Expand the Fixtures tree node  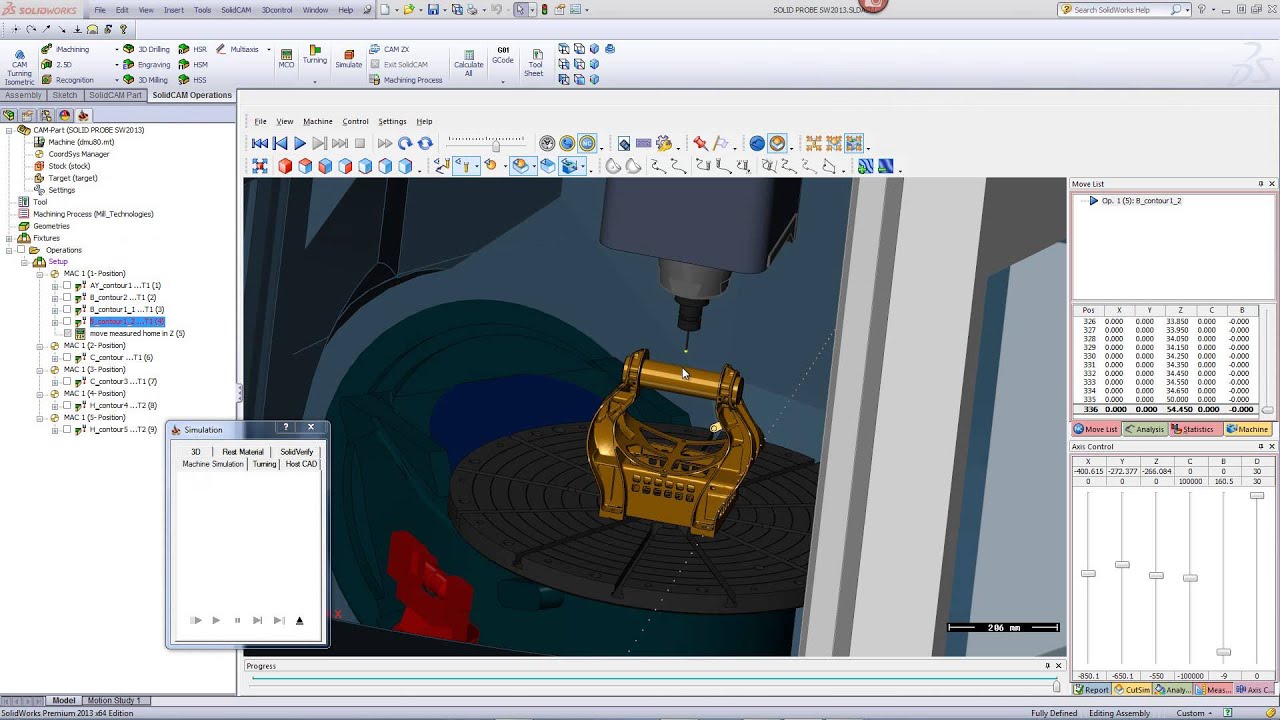tap(10, 238)
